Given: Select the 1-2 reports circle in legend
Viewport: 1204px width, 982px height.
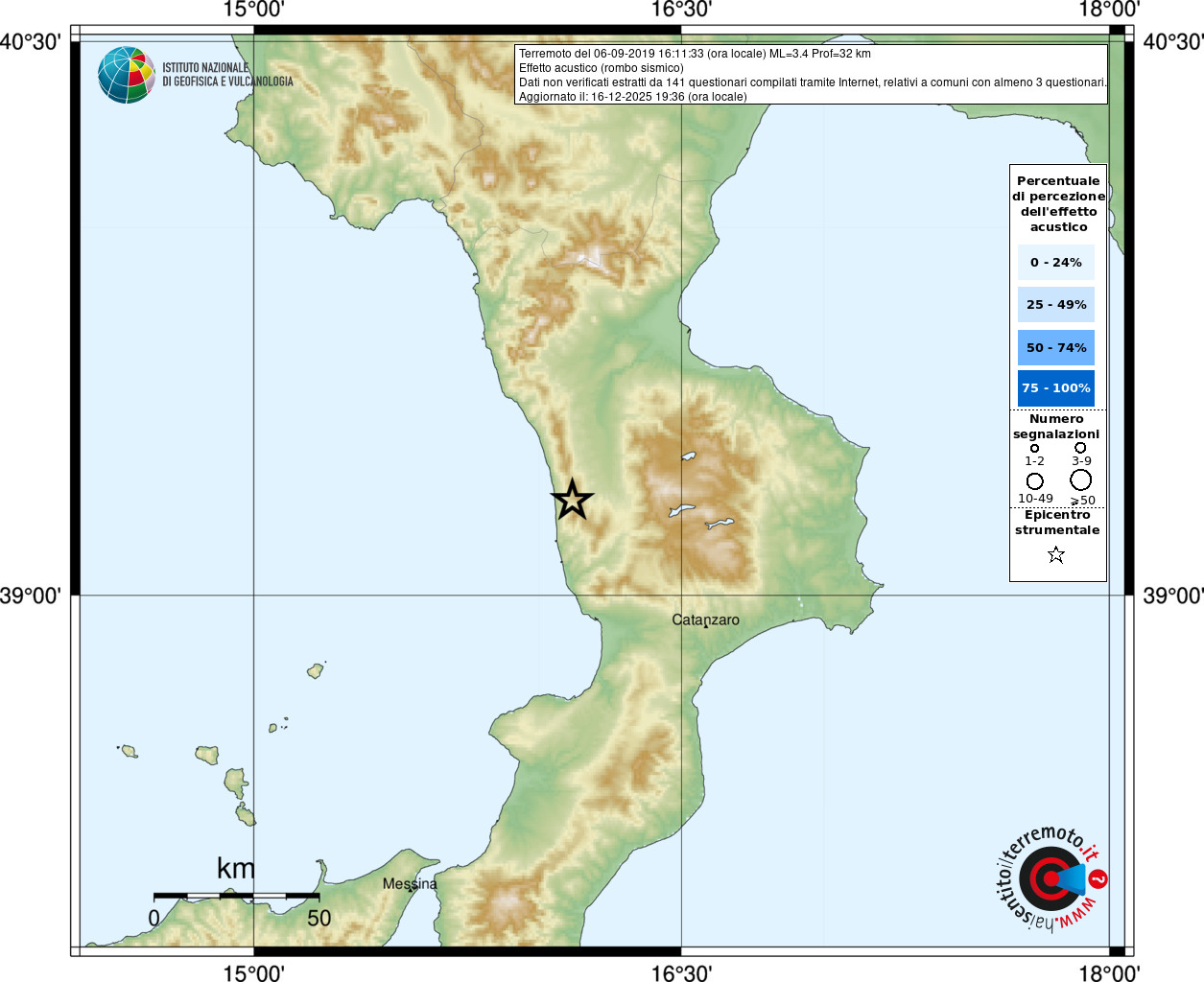Looking at the screenshot, I should 1034,448.
